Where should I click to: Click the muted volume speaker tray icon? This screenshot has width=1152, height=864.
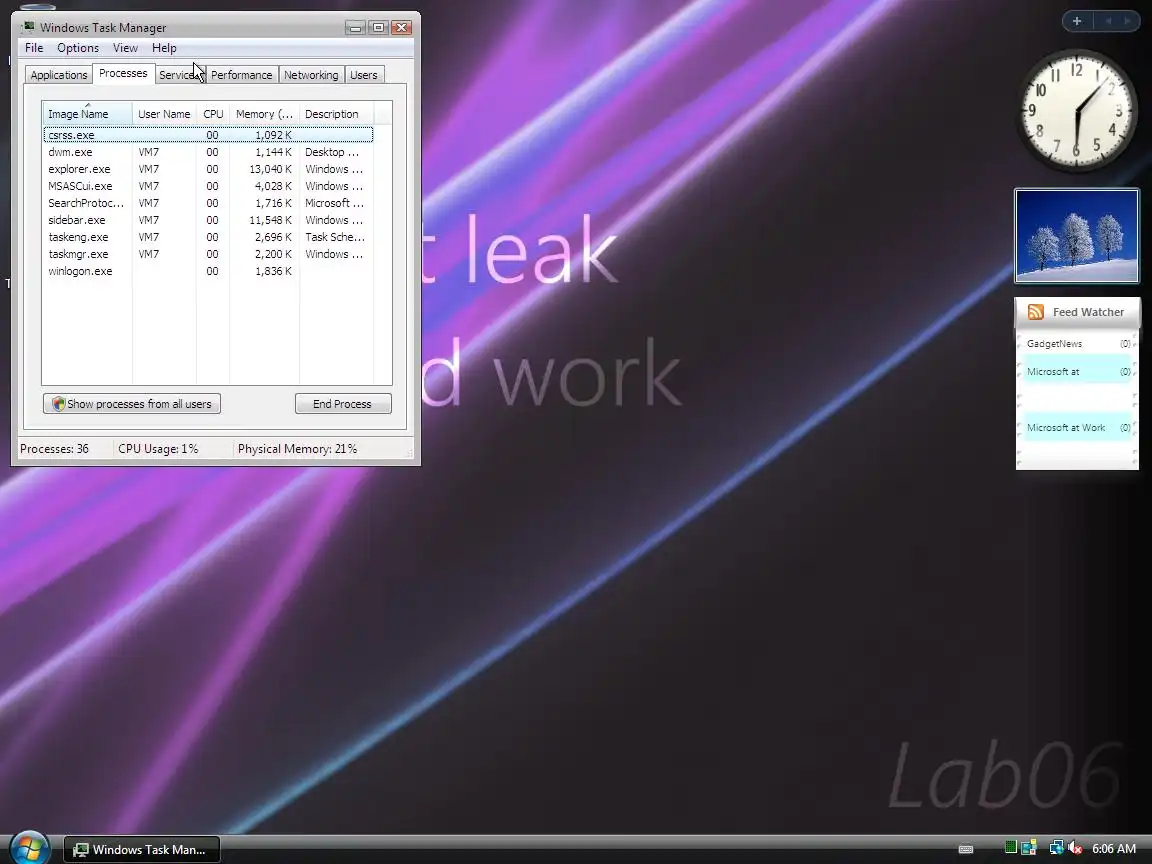[x=1075, y=848]
